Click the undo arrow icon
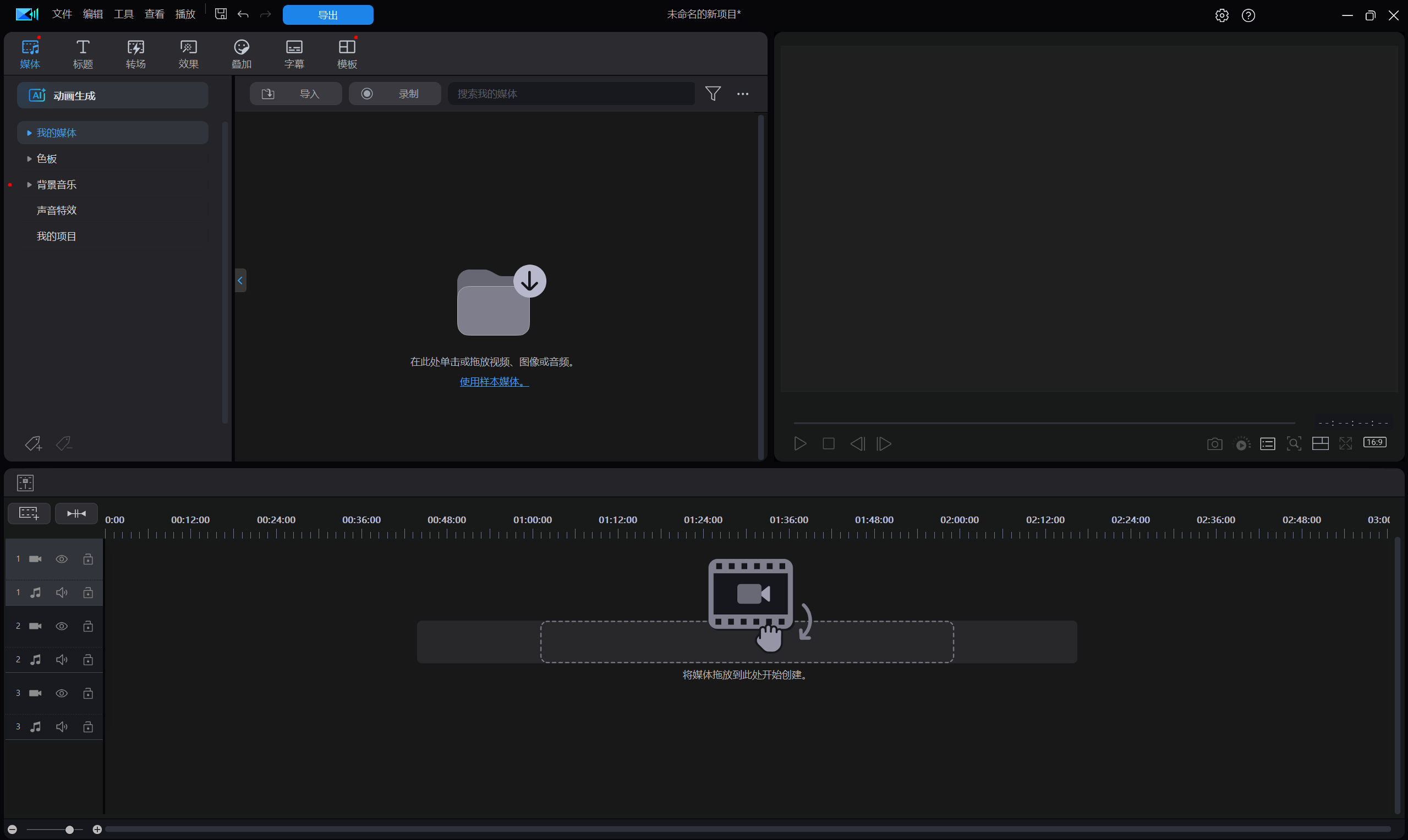1408x840 pixels. (x=243, y=14)
